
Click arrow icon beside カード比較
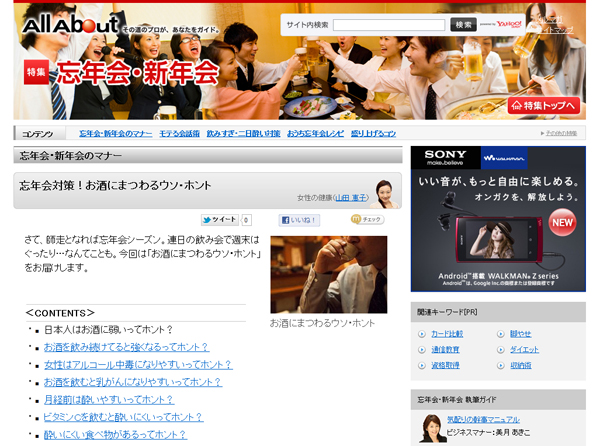[422, 334]
